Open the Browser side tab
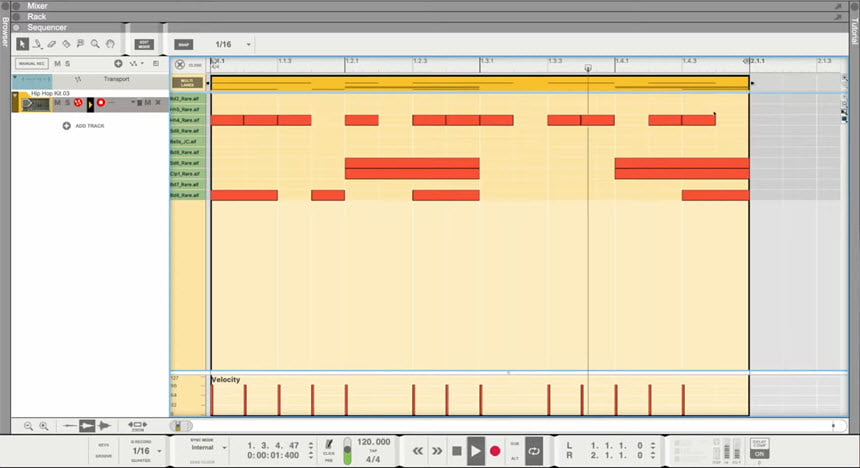The width and height of the screenshot is (860, 468). [x=5, y=32]
